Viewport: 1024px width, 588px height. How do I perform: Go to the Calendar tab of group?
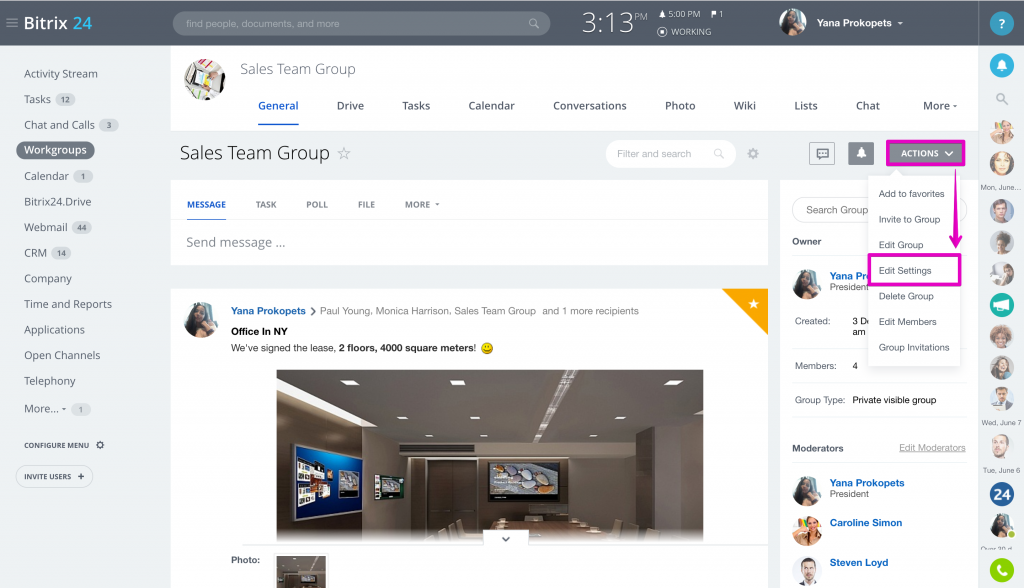tap(491, 106)
